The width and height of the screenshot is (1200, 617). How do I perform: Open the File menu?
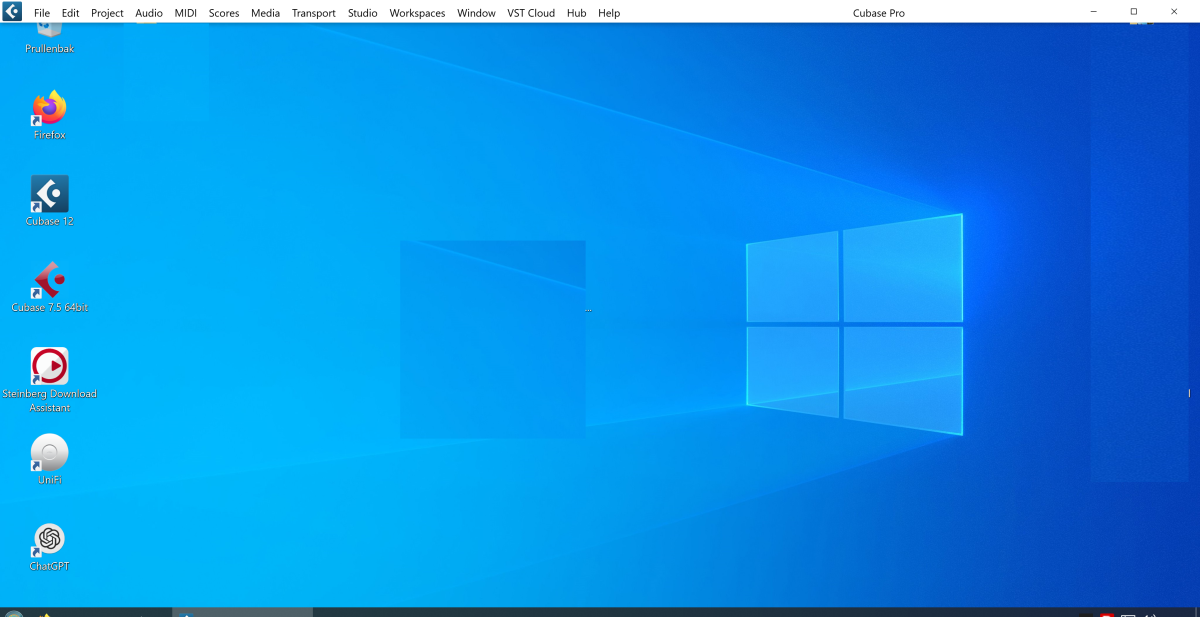tap(42, 13)
